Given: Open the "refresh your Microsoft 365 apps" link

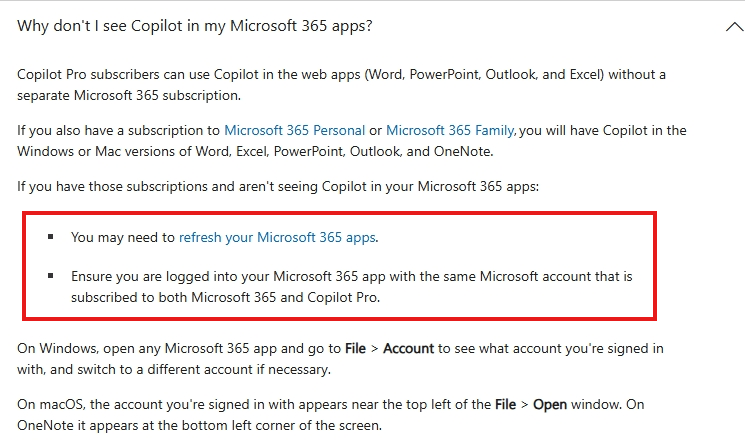Looking at the screenshot, I should tap(278, 237).
